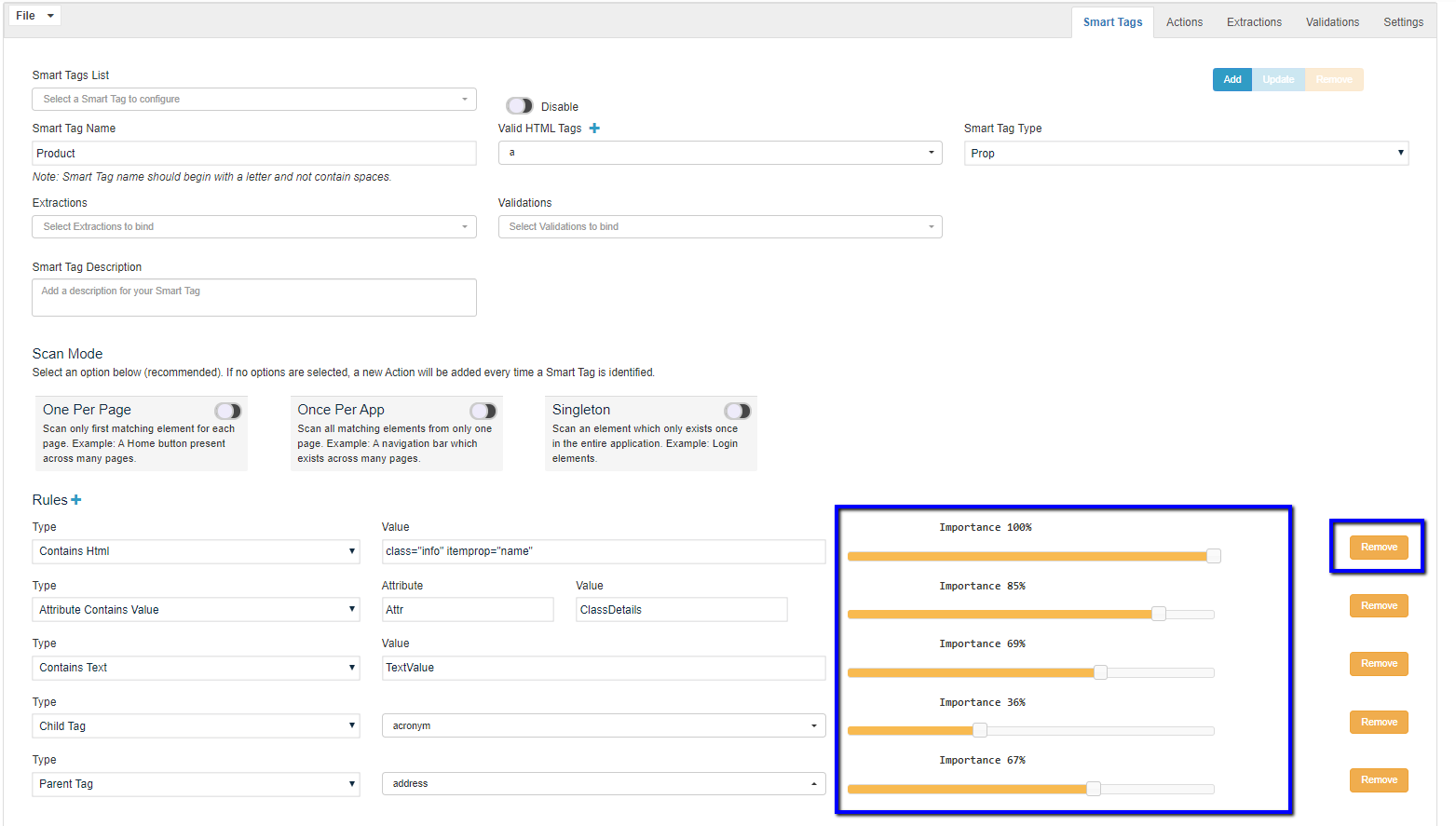Click the Scan Mode heading text
1456x826 pixels.
pos(67,354)
